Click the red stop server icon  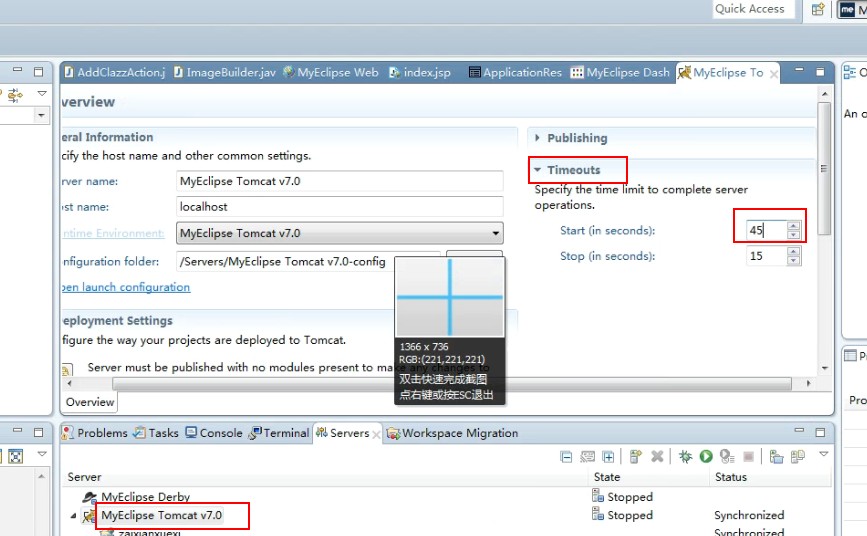pyautogui.click(x=749, y=457)
